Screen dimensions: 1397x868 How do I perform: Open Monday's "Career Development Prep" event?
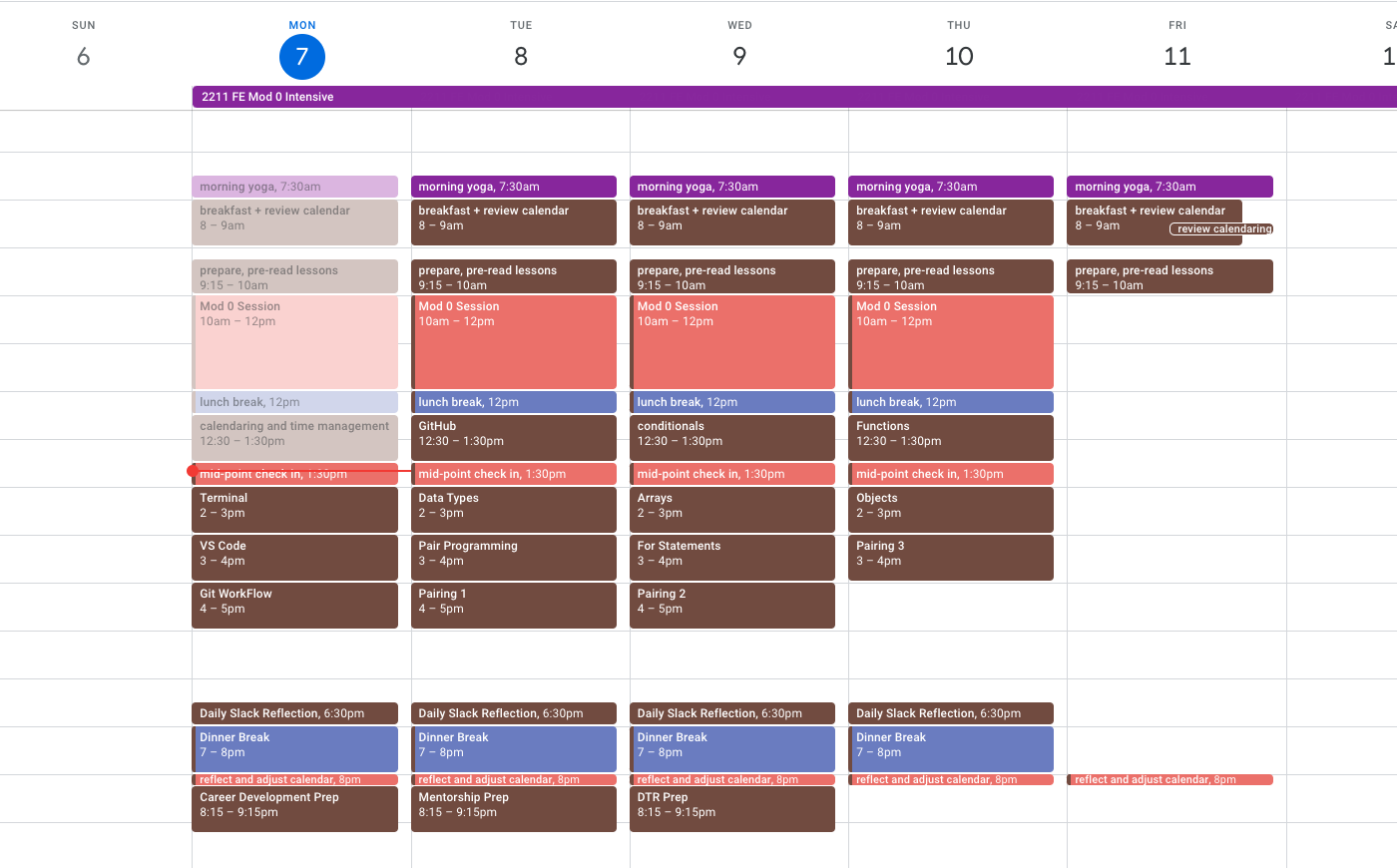[294, 808]
